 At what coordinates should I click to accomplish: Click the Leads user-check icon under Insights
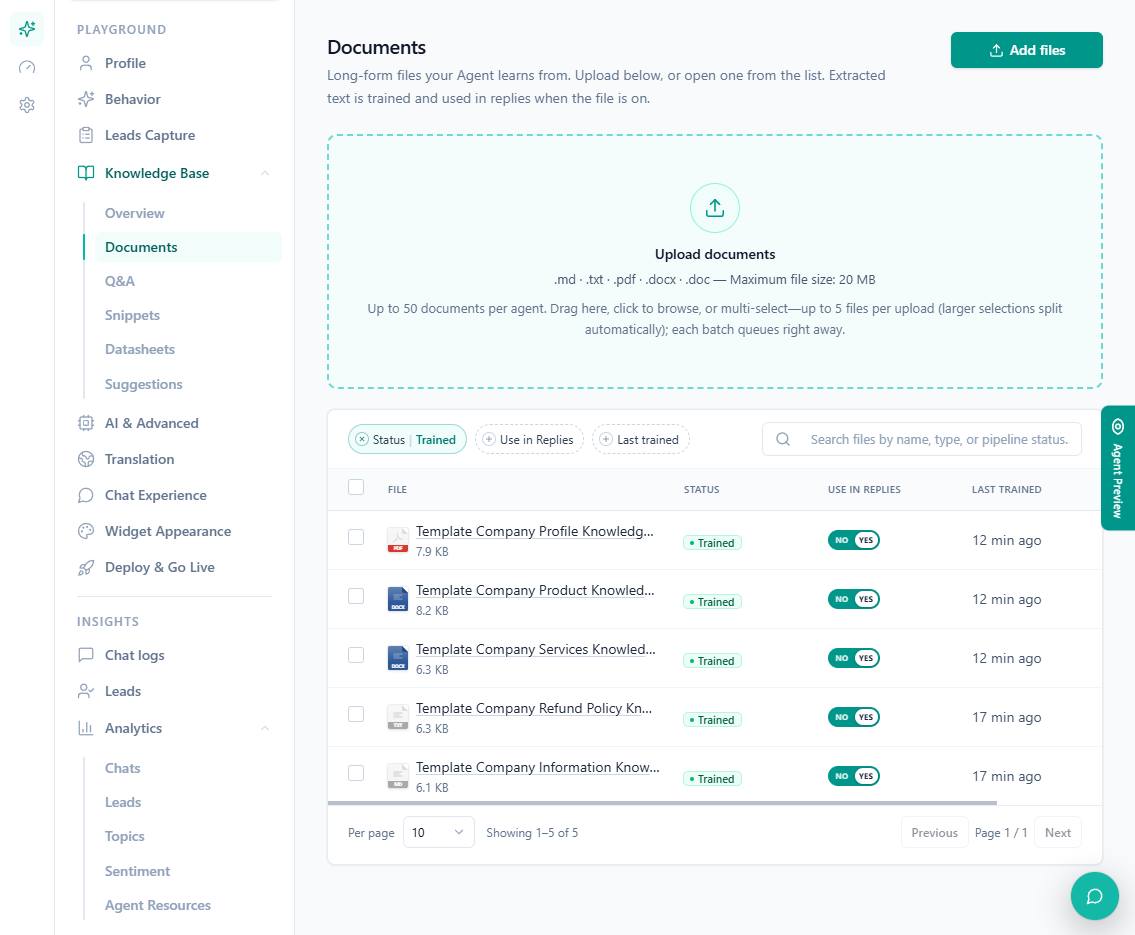[x=86, y=691]
